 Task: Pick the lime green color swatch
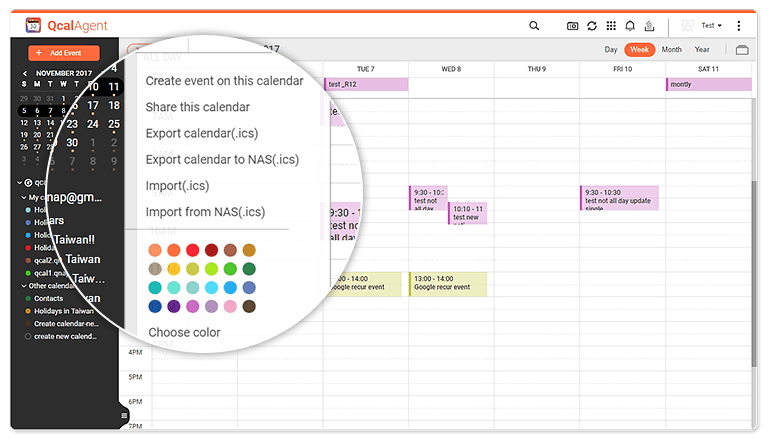(211, 269)
